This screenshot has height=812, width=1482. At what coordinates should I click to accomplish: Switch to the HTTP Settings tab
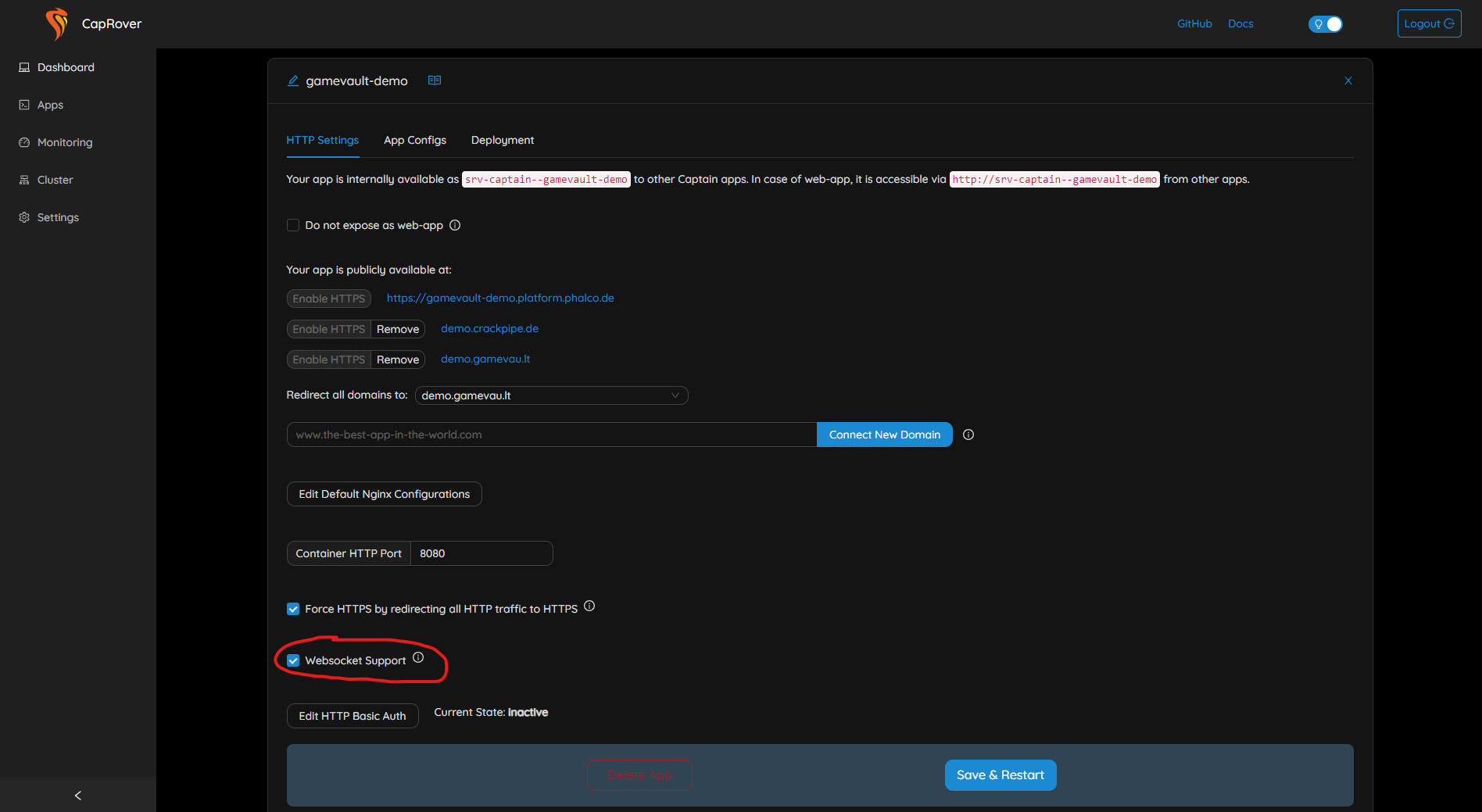pyautogui.click(x=322, y=140)
